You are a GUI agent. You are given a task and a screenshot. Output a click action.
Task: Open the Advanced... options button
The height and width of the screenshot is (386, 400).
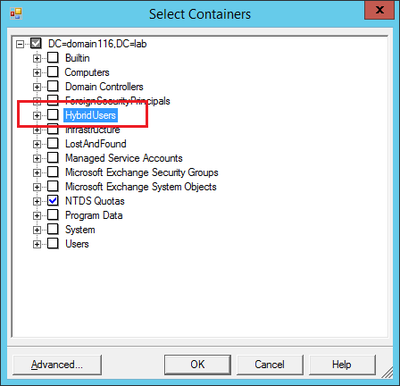(x=57, y=364)
